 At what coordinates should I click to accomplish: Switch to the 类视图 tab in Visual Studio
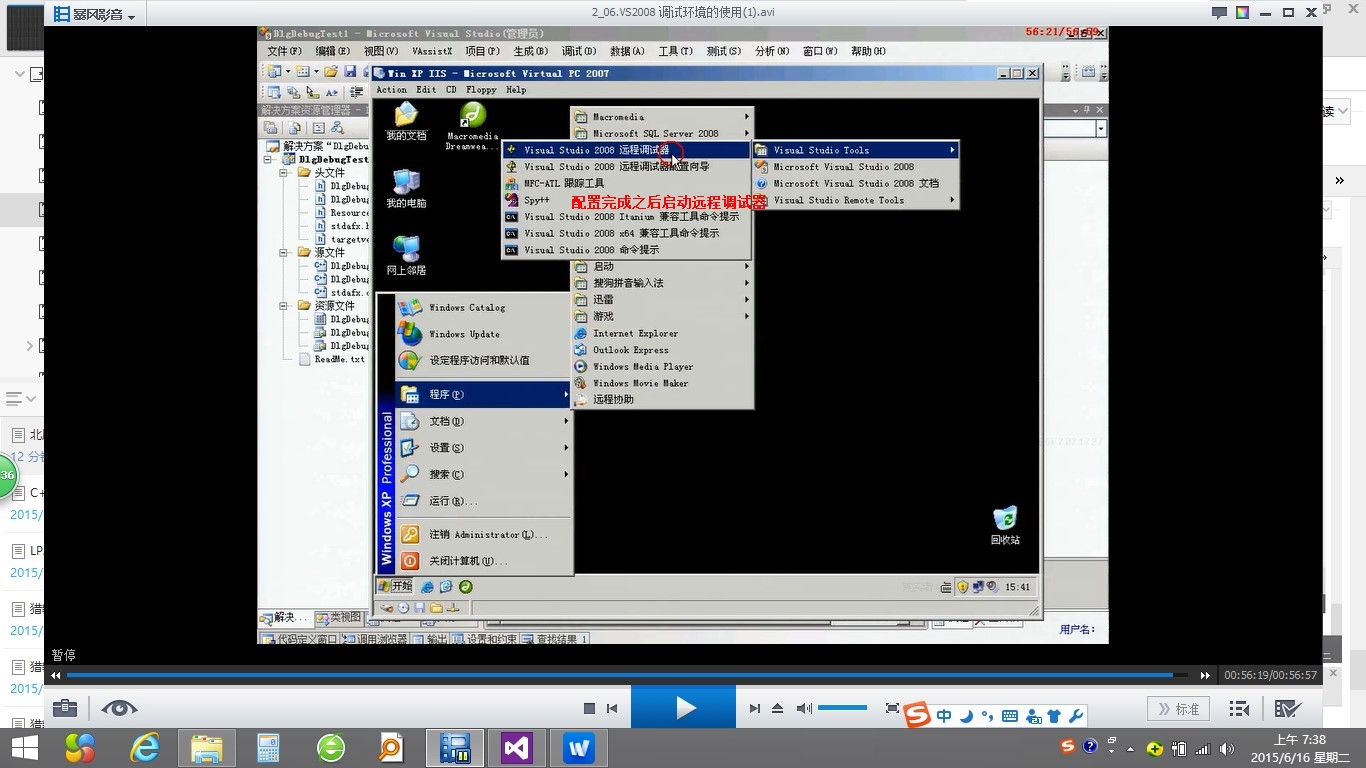coord(338,618)
